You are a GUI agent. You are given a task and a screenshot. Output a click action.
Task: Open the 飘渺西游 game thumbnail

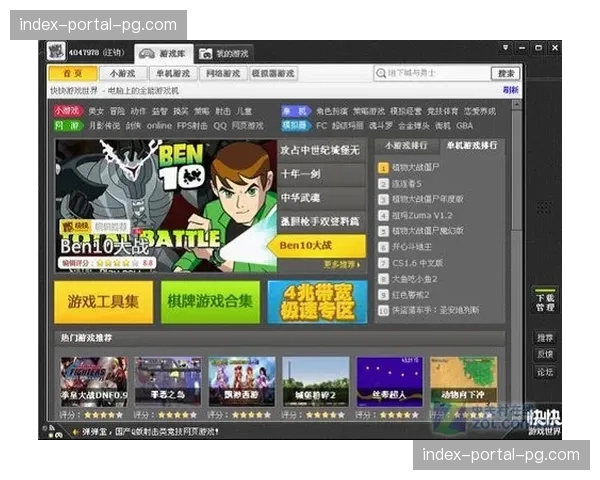pos(241,382)
